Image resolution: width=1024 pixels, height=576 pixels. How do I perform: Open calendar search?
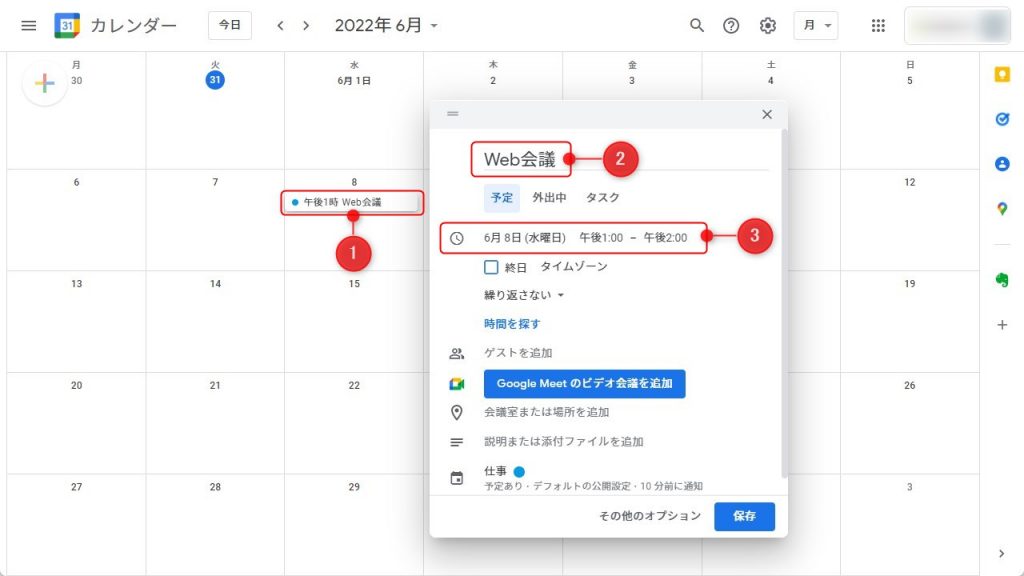[x=697, y=25]
